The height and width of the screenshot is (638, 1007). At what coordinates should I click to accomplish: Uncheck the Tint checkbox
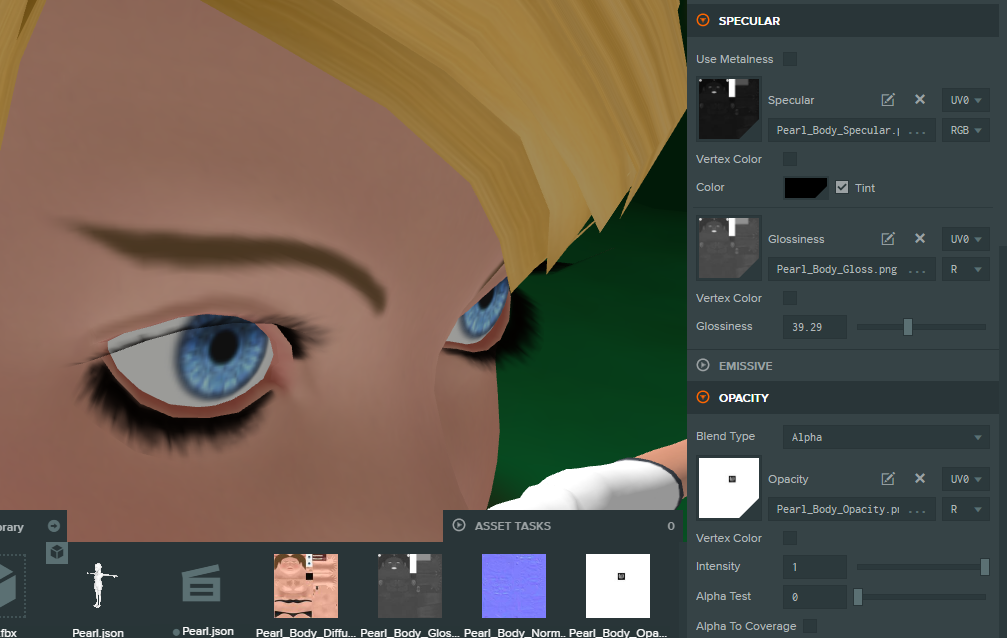tap(842, 188)
